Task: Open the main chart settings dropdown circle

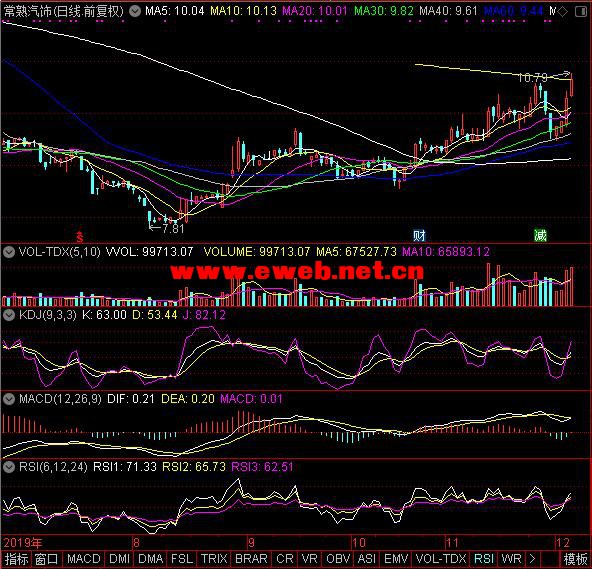Action: (x=135, y=11)
